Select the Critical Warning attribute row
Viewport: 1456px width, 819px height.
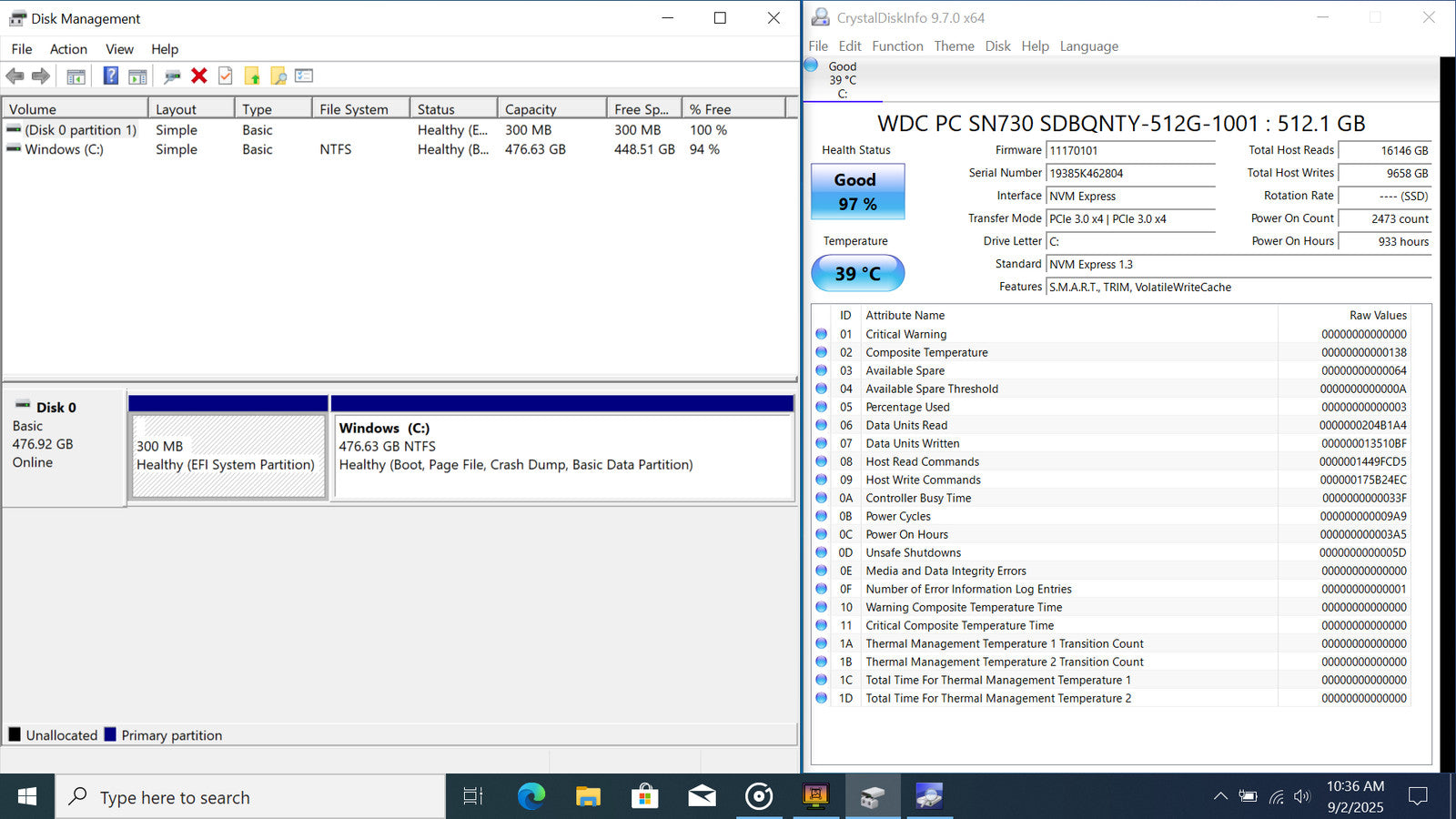(1111, 334)
